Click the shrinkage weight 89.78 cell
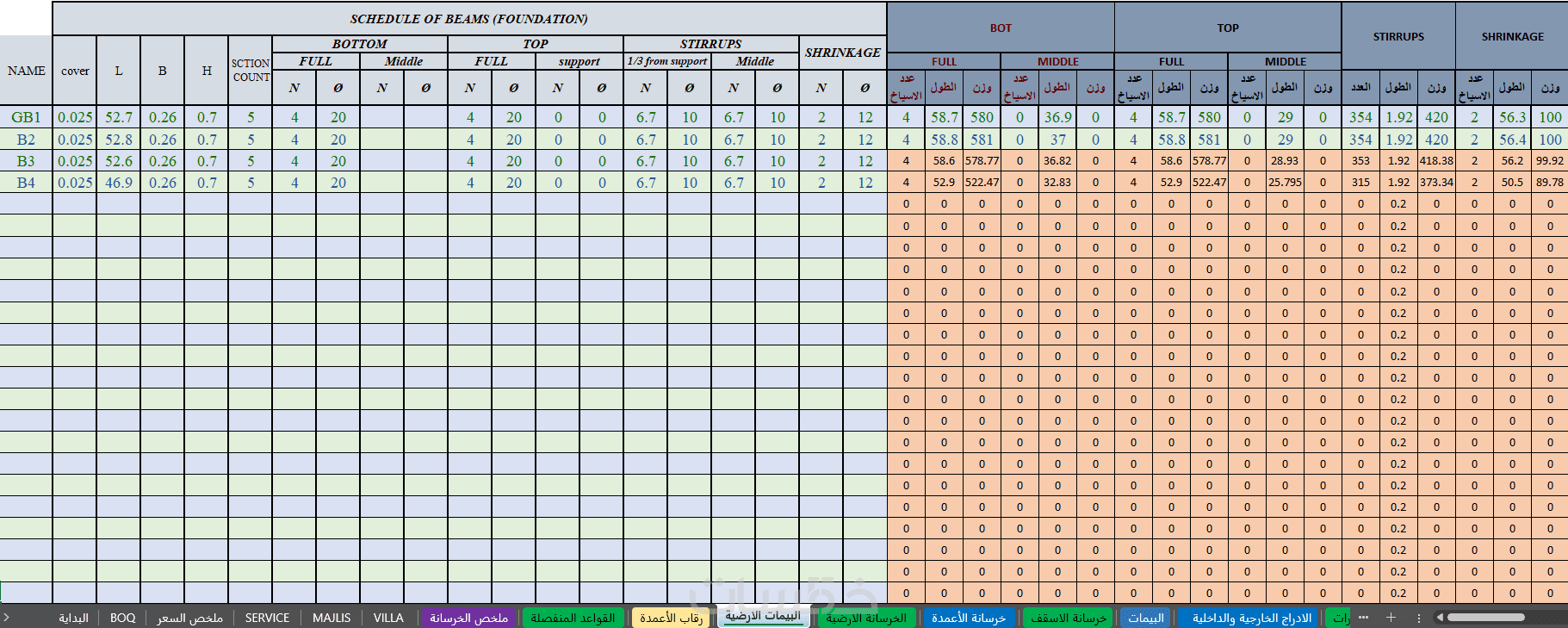 (1550, 182)
